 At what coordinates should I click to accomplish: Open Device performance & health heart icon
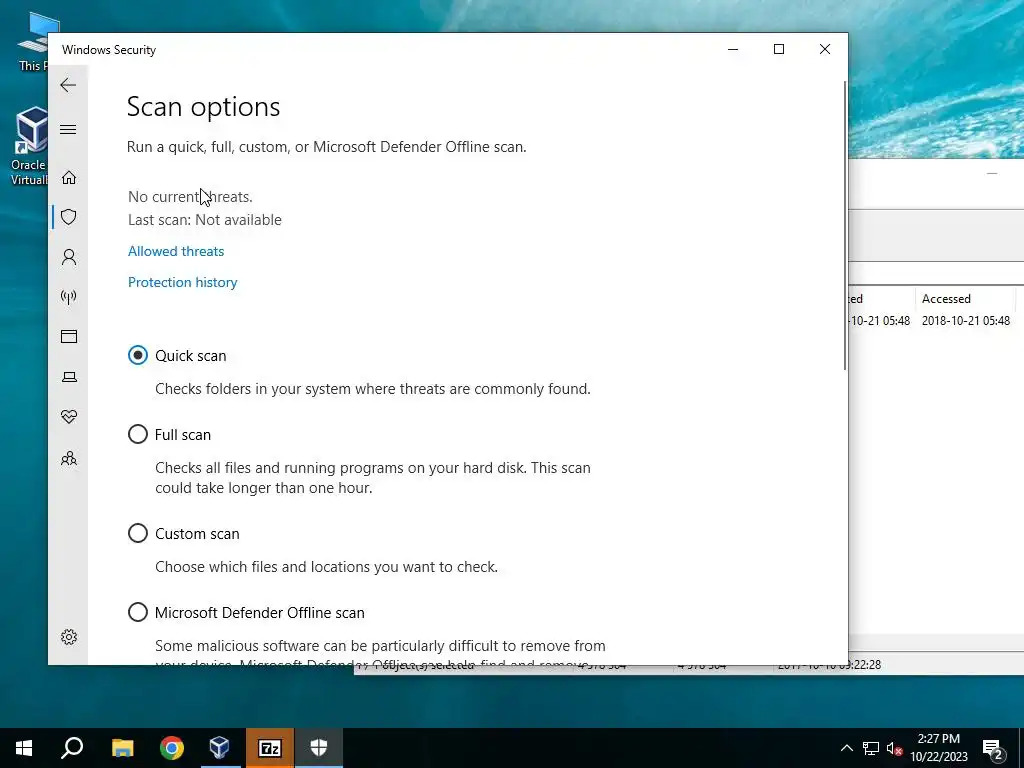pyautogui.click(x=69, y=417)
